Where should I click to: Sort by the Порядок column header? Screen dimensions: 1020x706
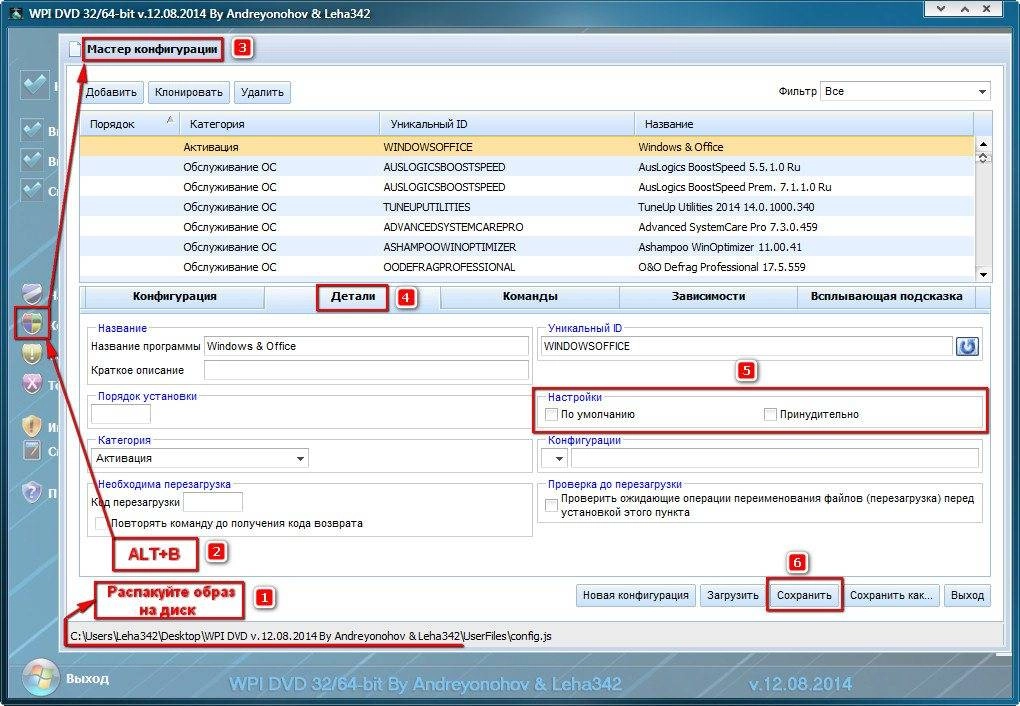(x=129, y=124)
